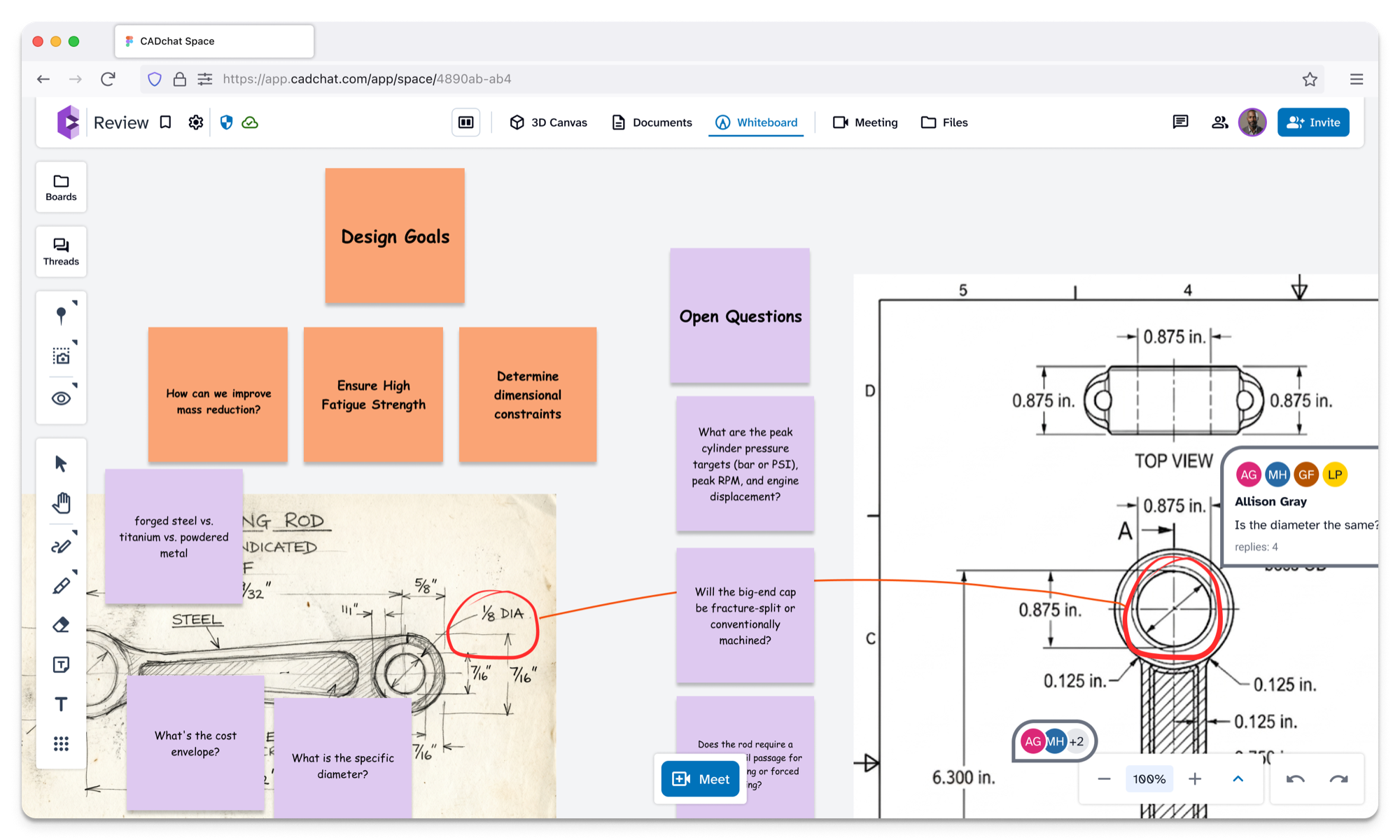Screen dimensions: 1400x840
Task: Select the freehand scribble tool
Action: coord(61,546)
